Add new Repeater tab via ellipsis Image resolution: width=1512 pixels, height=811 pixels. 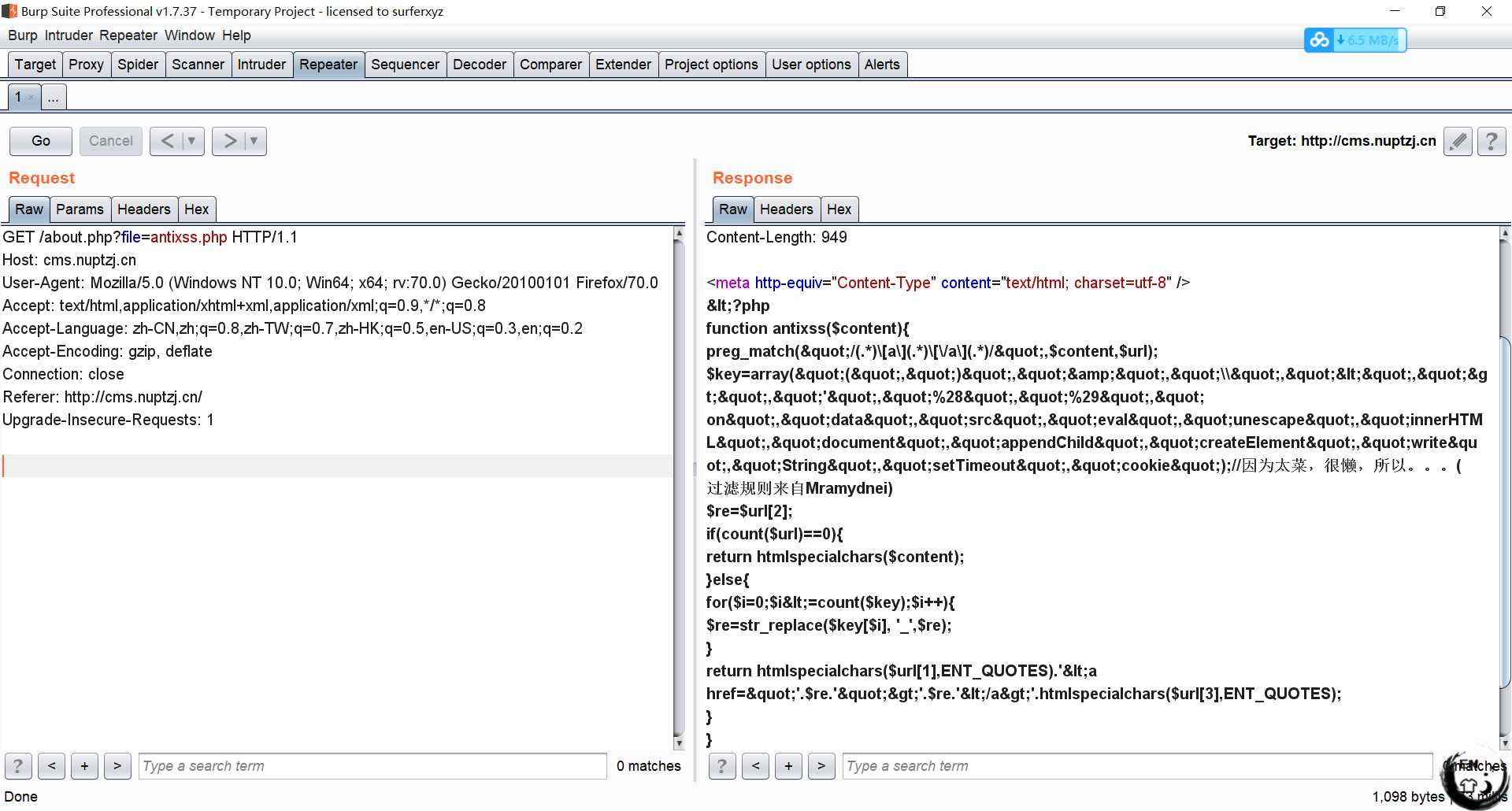[x=53, y=98]
